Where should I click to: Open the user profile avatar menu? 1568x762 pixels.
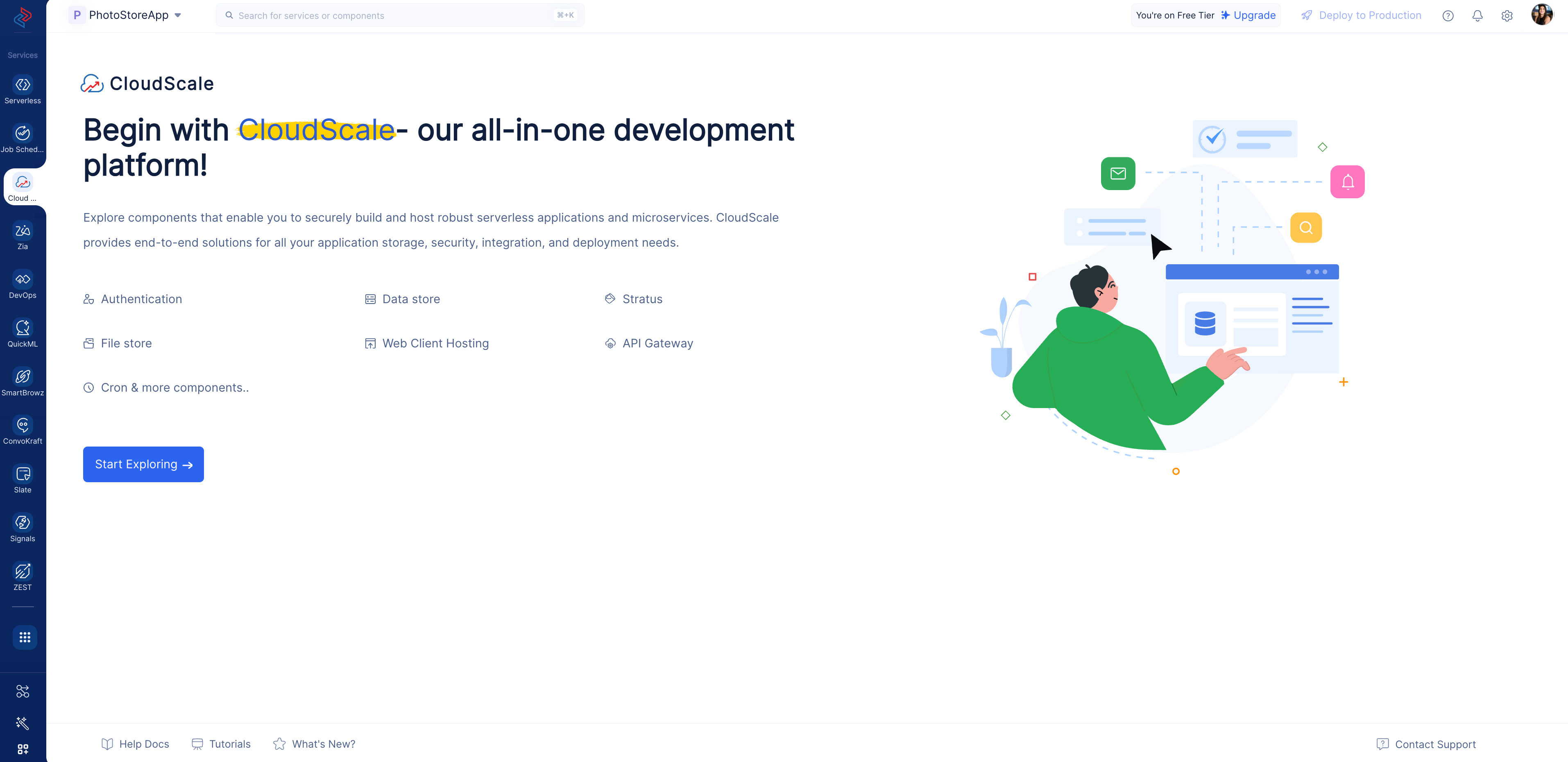(1541, 15)
